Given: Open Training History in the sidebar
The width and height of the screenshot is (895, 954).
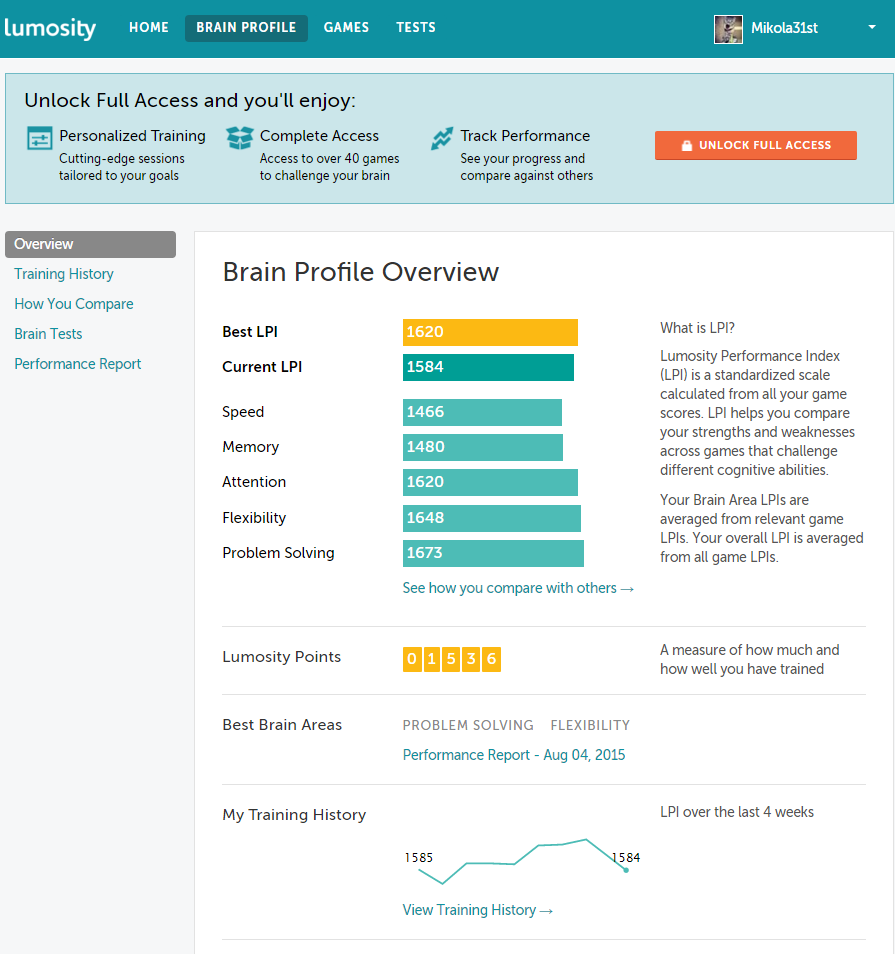Looking at the screenshot, I should coord(64,274).
